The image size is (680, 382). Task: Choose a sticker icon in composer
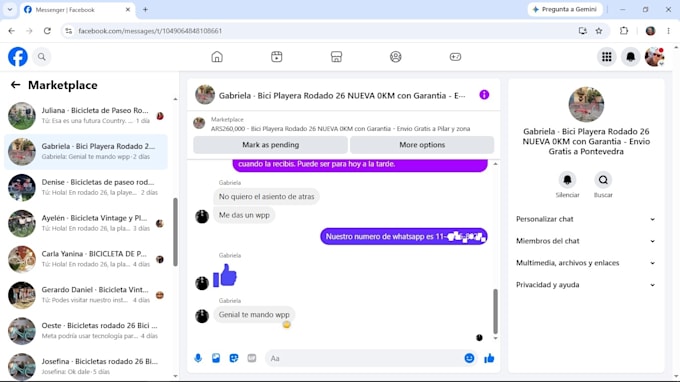[234, 358]
